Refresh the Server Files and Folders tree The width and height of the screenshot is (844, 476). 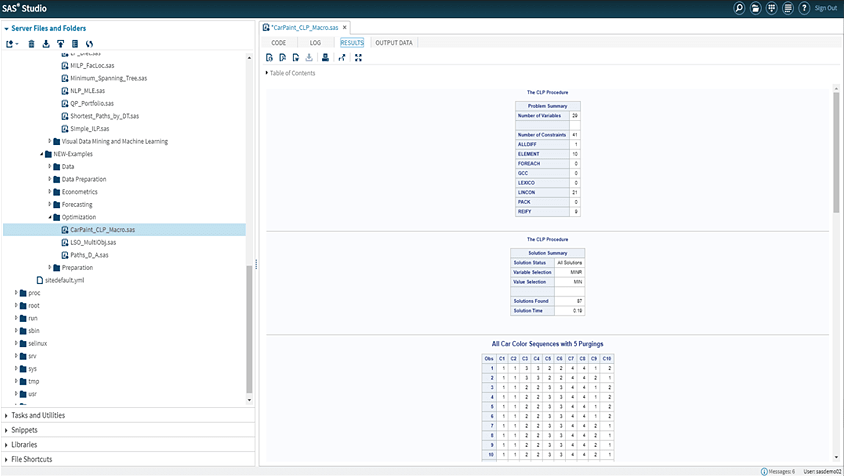89,44
